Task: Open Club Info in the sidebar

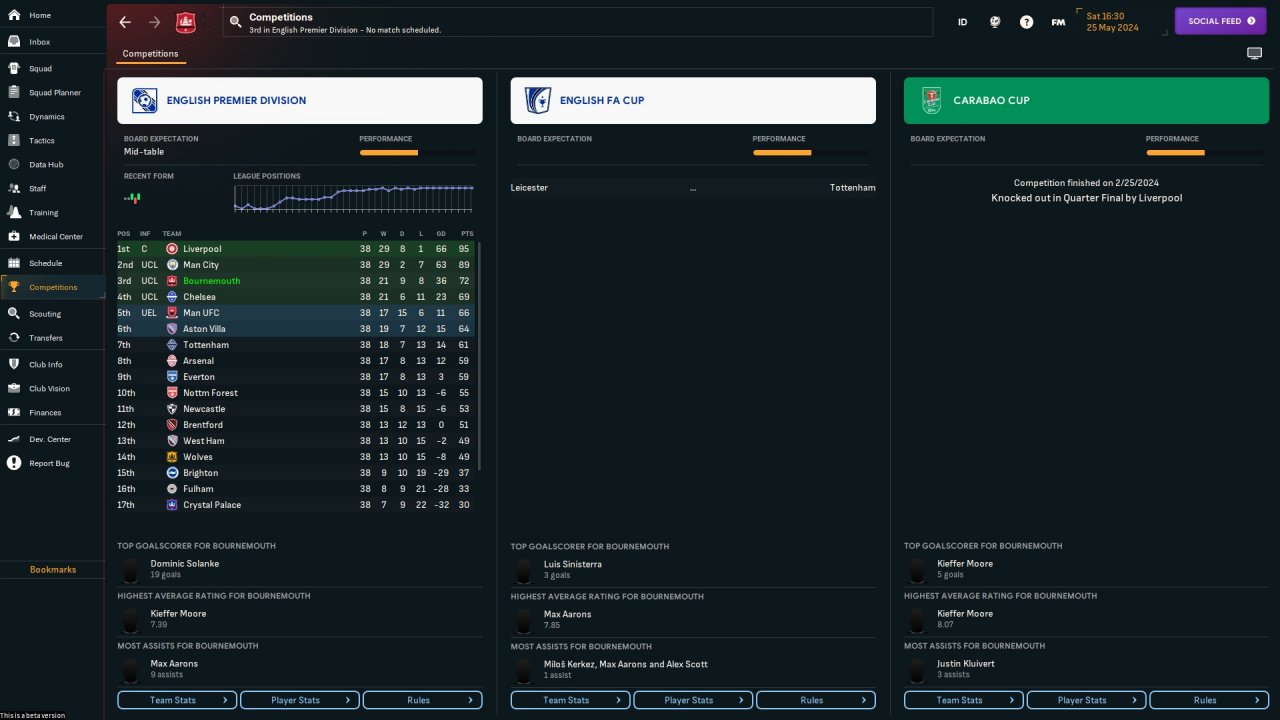Action: click(45, 364)
